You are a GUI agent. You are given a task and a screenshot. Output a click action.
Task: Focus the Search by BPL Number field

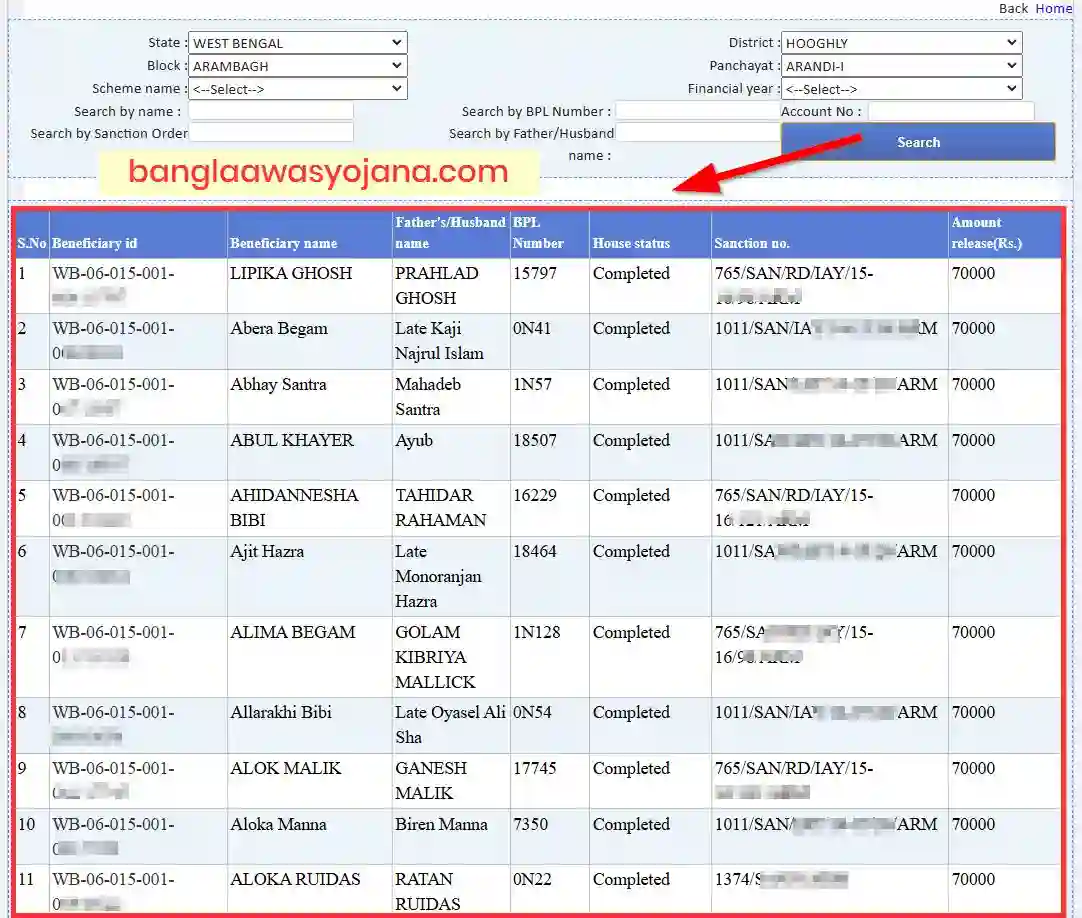(698, 110)
